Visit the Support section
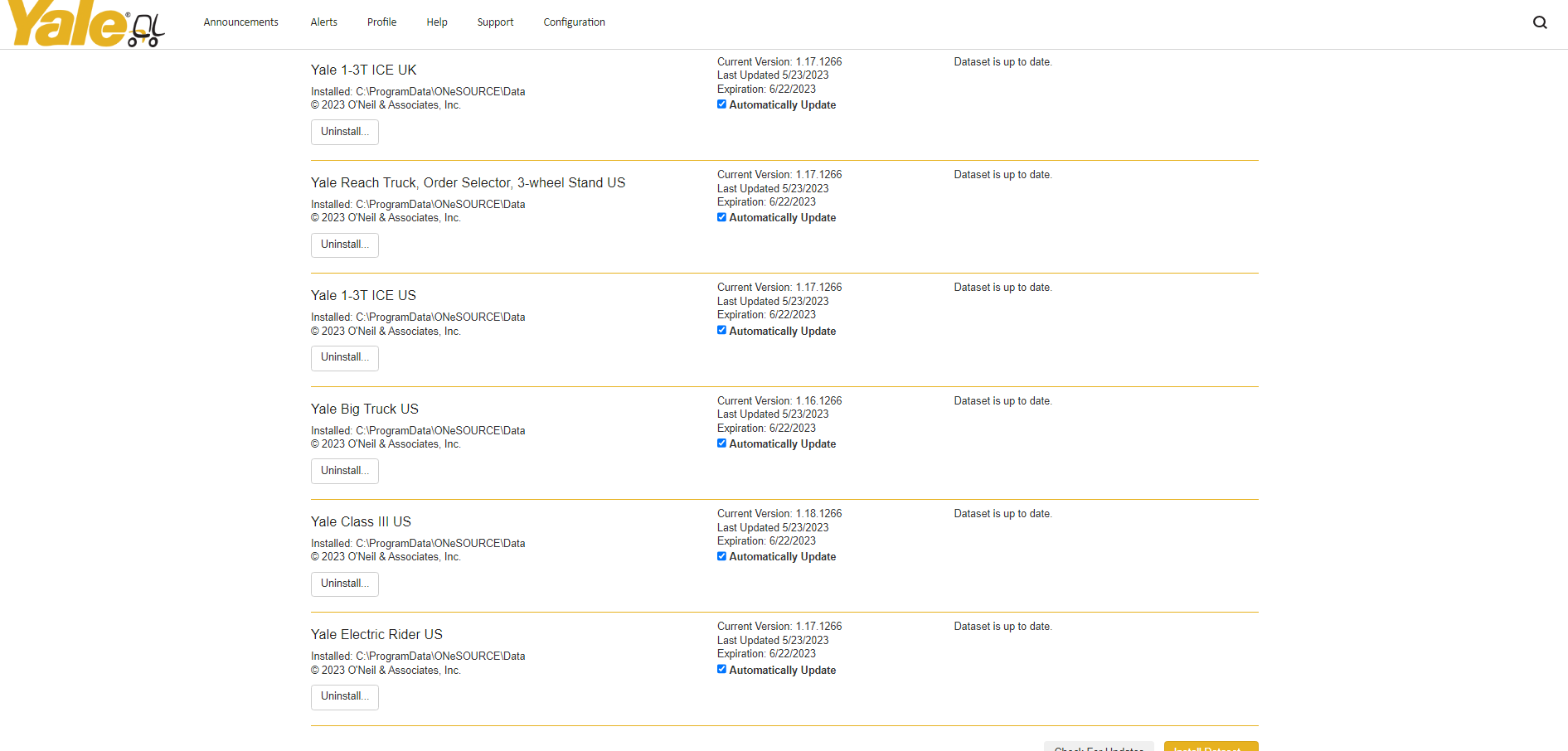Screen dimensions: 1568x751 click(x=495, y=22)
